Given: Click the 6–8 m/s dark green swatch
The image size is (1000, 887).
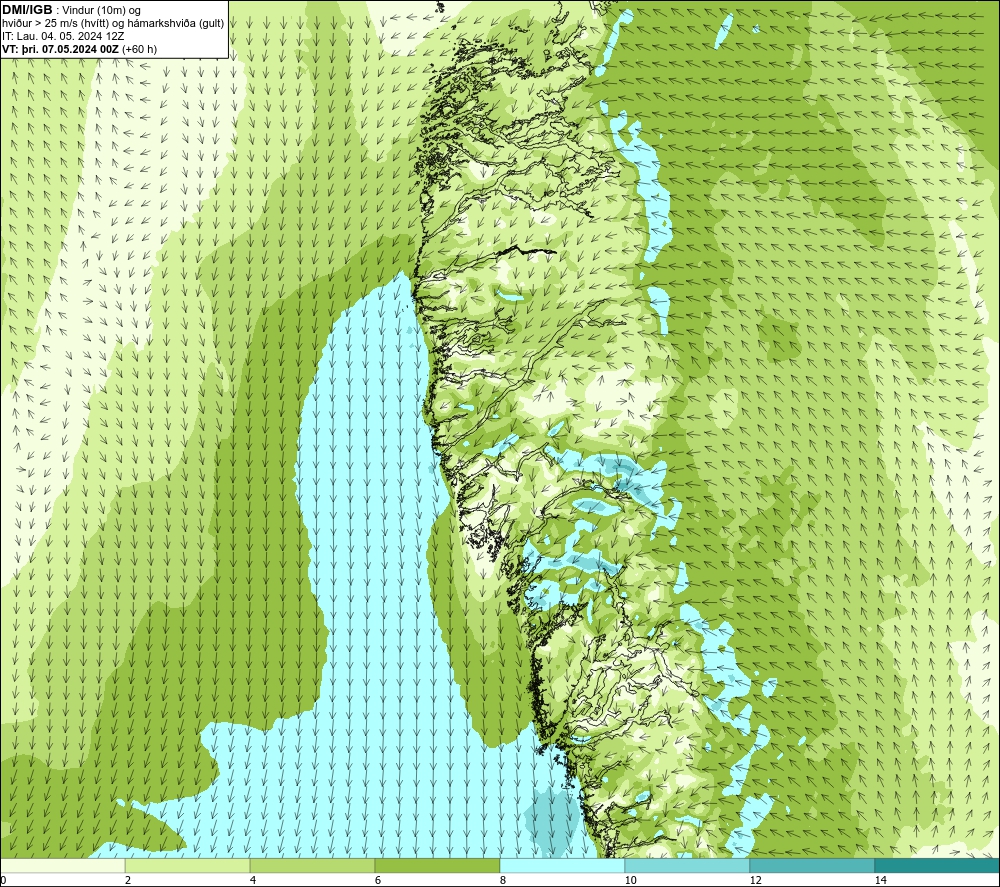Looking at the screenshot, I should (438, 866).
